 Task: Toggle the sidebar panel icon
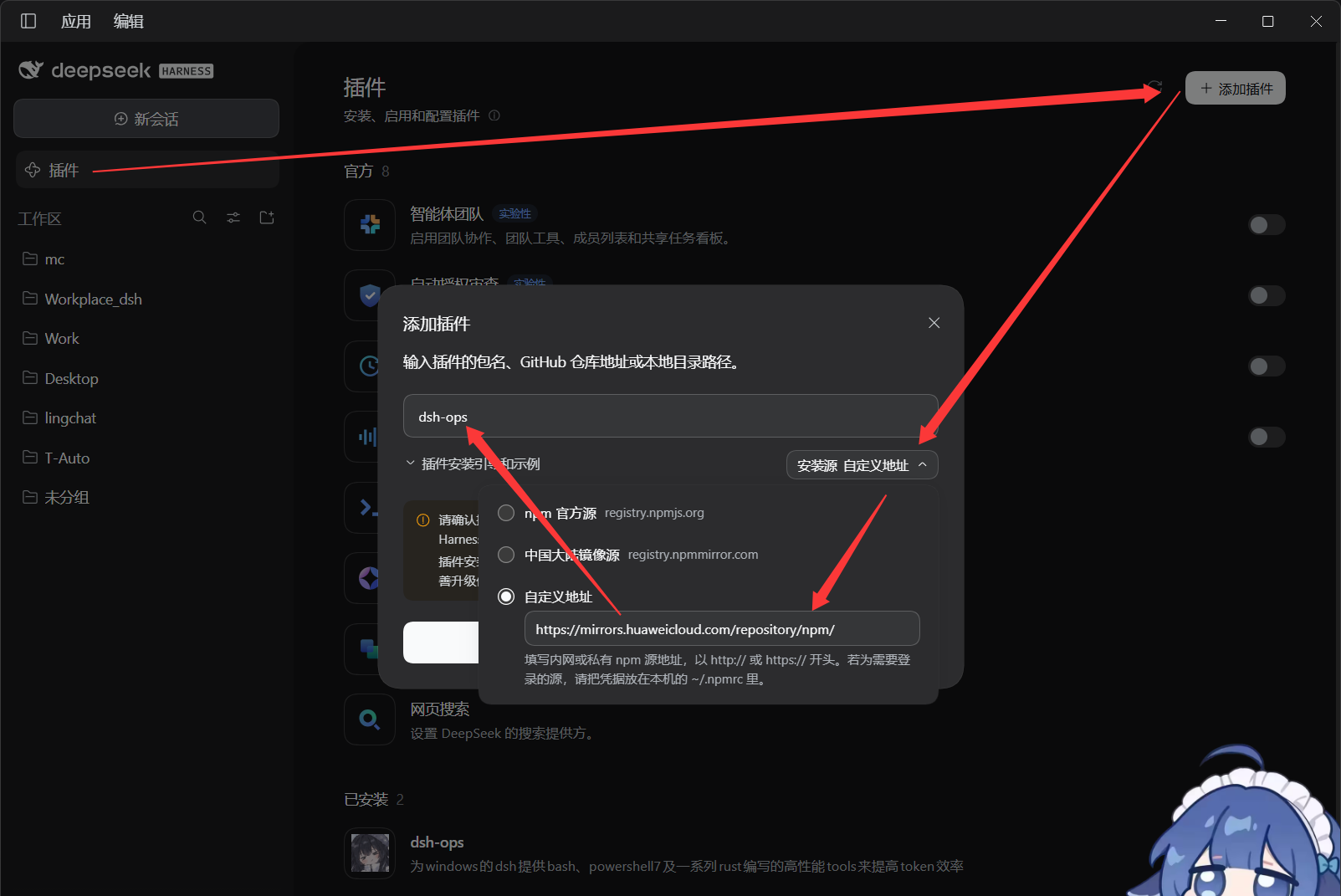pos(28,21)
